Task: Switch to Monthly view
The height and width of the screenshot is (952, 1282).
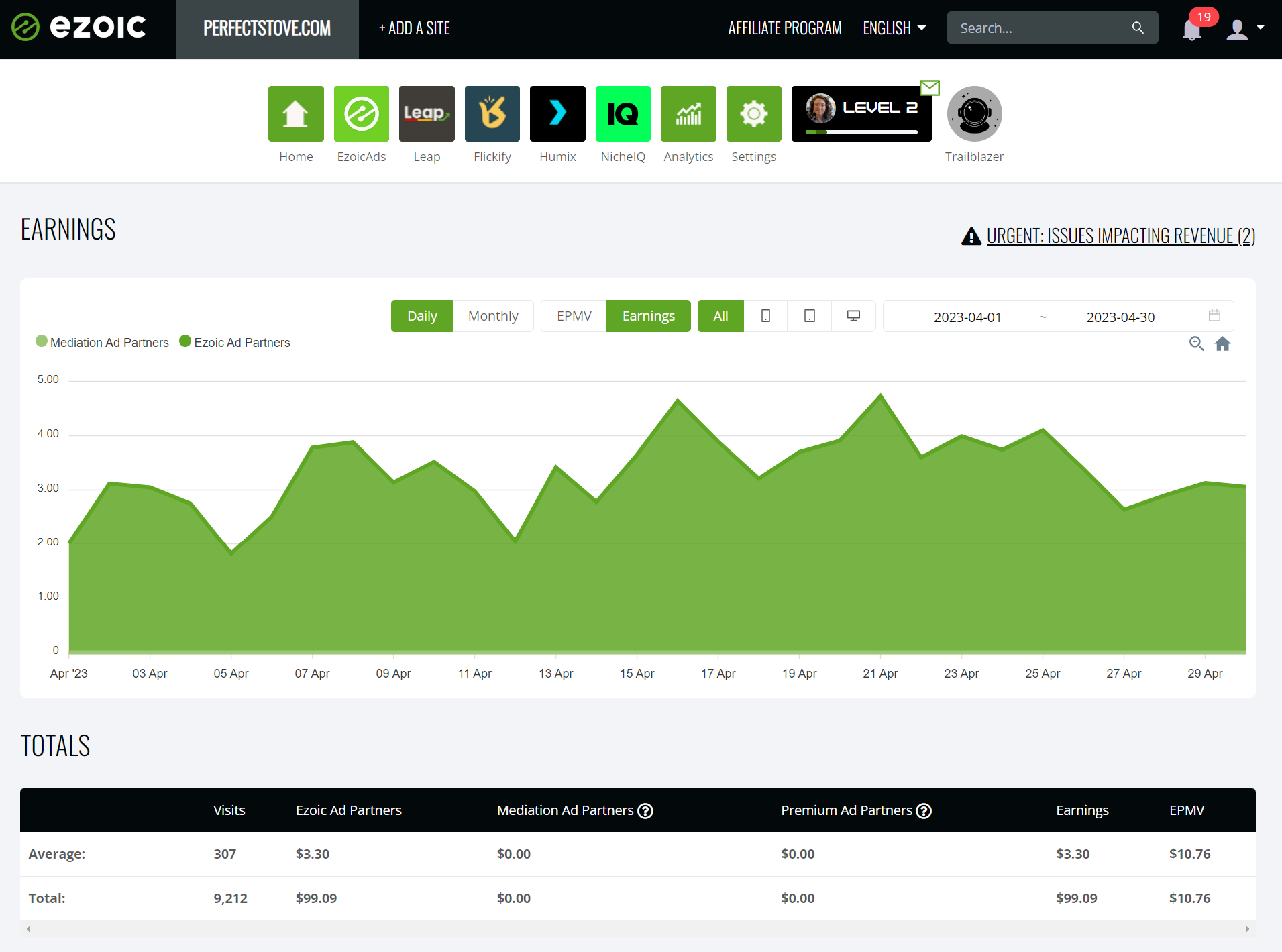Action: point(493,316)
